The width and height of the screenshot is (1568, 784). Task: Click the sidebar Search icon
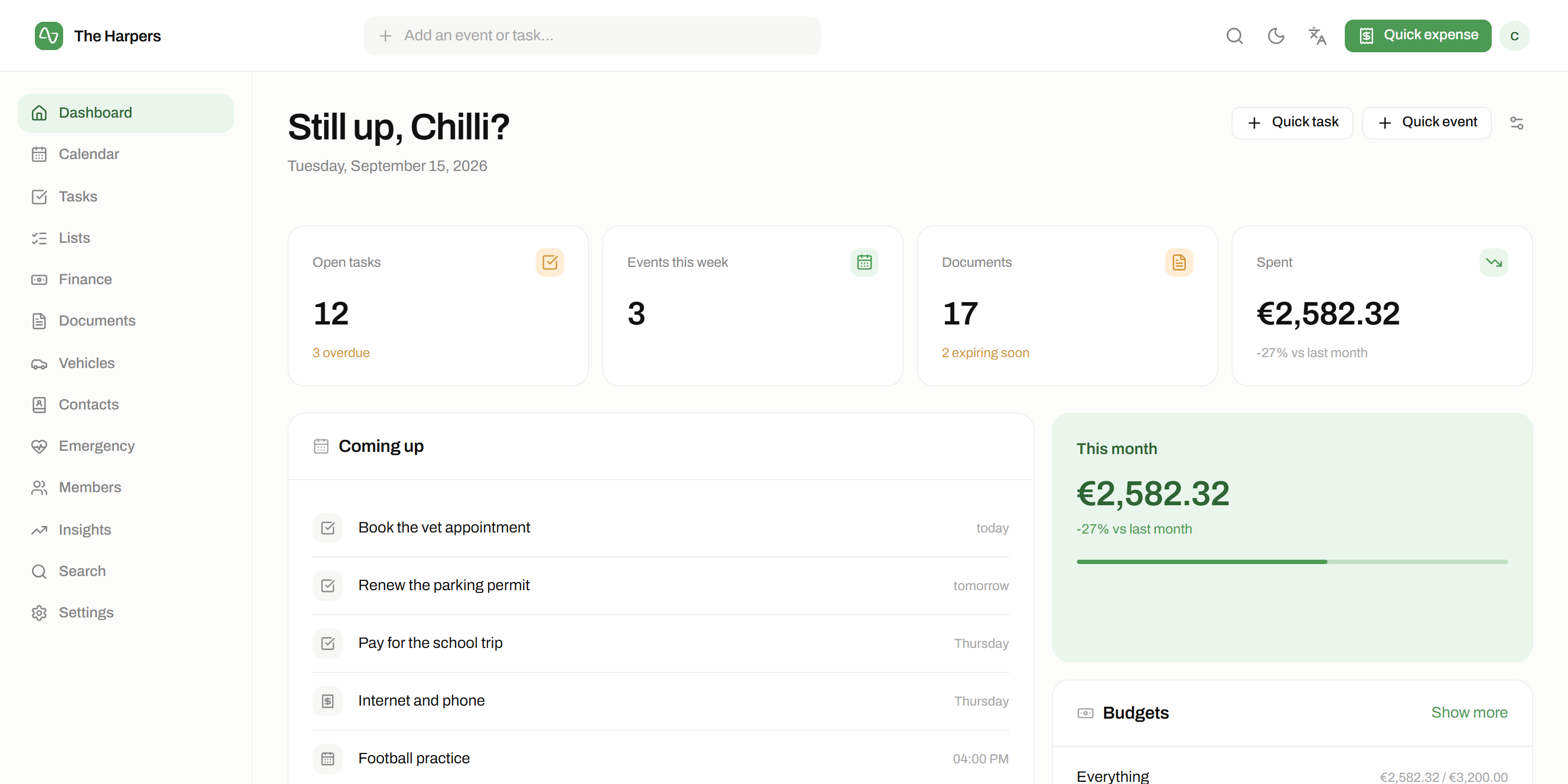tap(39, 572)
